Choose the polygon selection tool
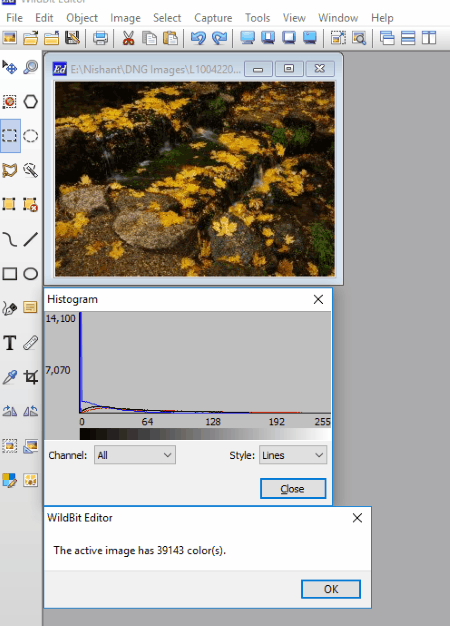The width and height of the screenshot is (450, 626). pos(31,101)
